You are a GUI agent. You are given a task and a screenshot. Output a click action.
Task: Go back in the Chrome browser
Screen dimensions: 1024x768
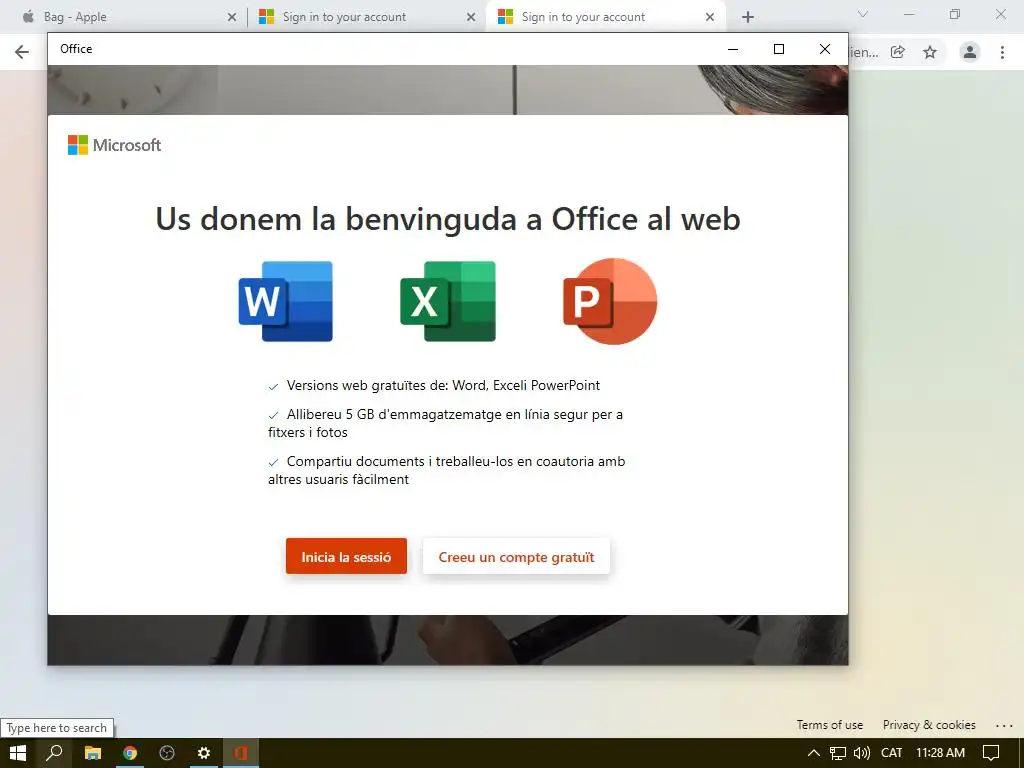tap(22, 52)
